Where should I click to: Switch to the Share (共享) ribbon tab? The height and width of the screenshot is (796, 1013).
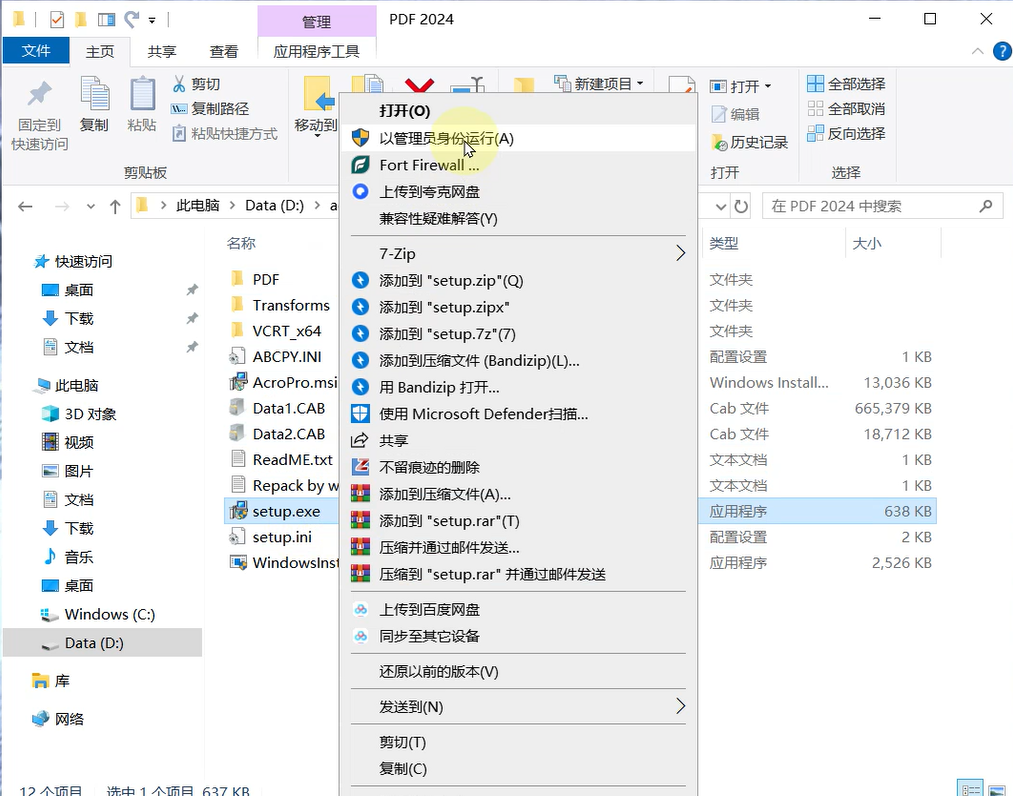point(162,51)
